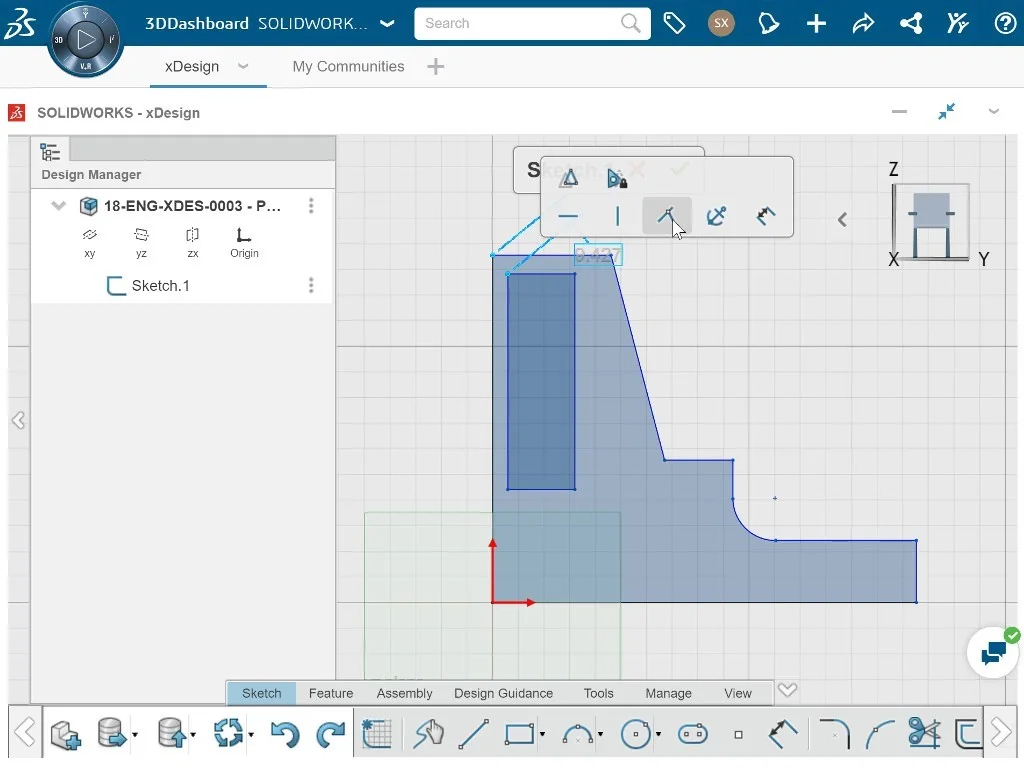Apply the Fix anchor constraint

(x=716, y=215)
